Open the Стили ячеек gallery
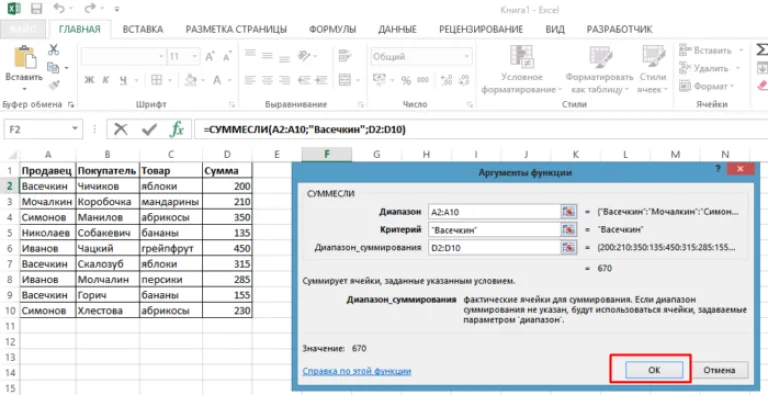Screen dimensions: 768x395 653,70
